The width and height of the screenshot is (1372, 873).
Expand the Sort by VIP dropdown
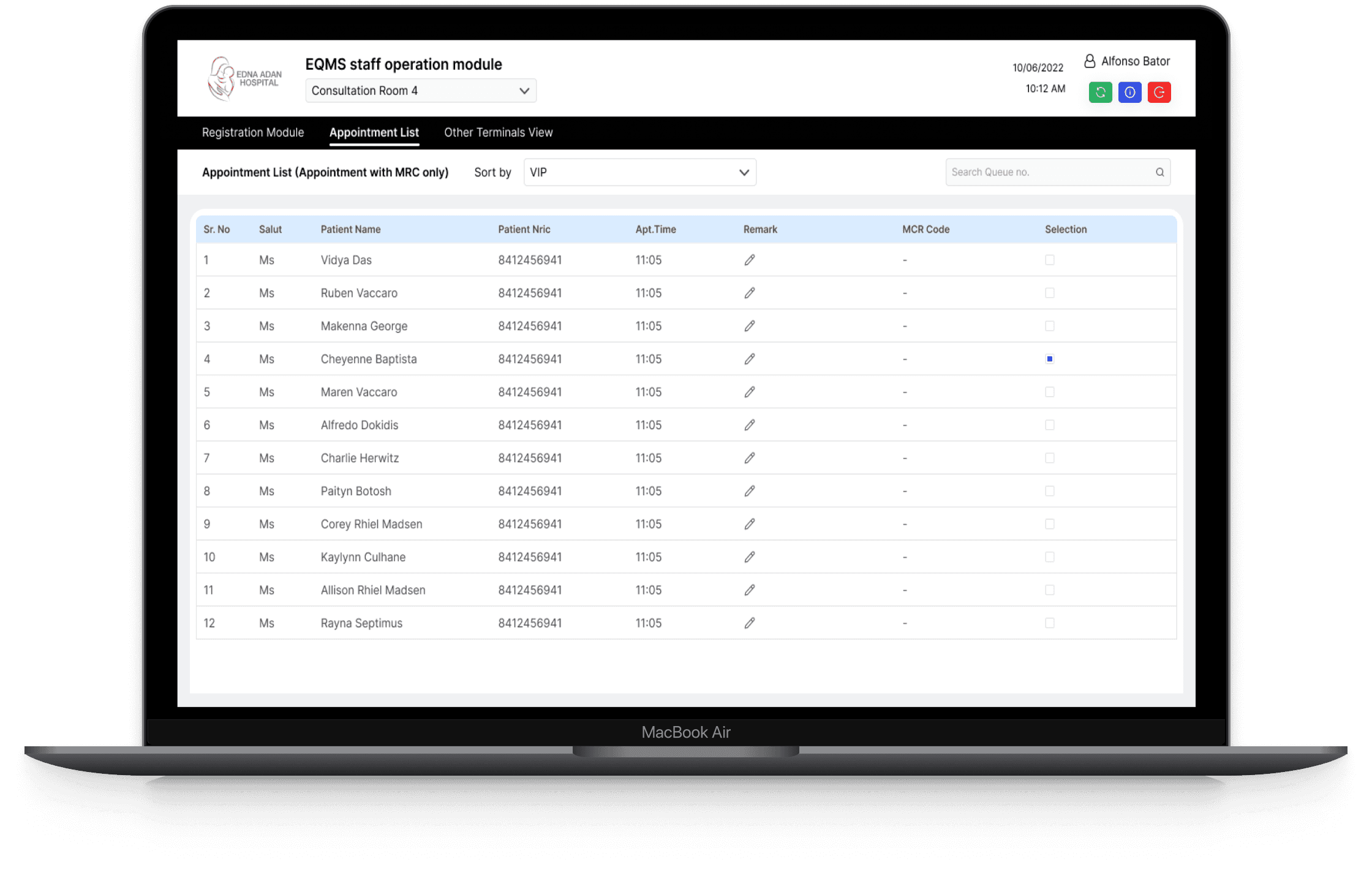point(639,173)
